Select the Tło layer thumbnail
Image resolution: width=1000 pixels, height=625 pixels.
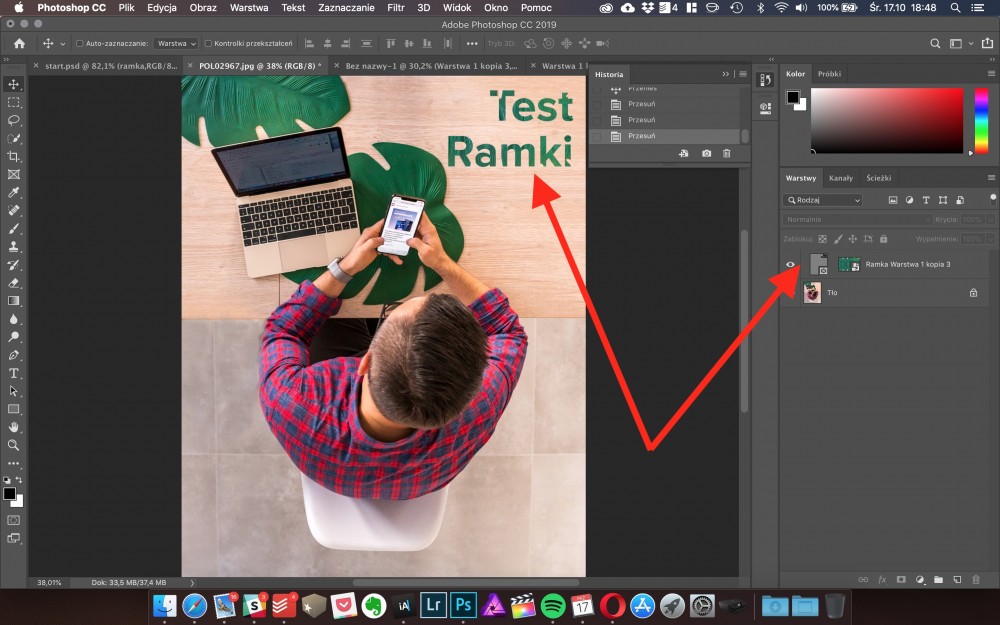tap(812, 293)
